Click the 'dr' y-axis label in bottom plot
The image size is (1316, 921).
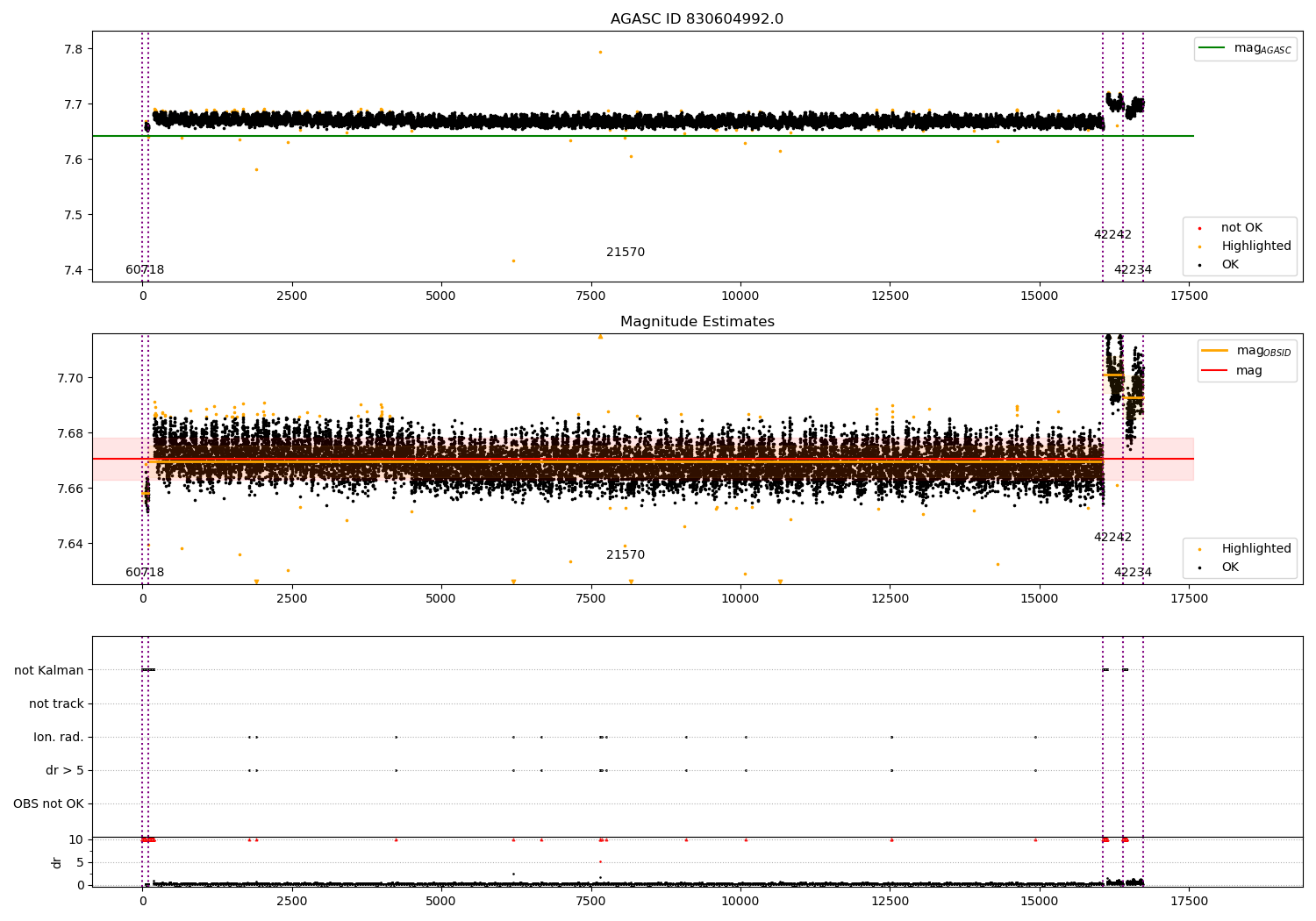pyautogui.click(x=57, y=862)
